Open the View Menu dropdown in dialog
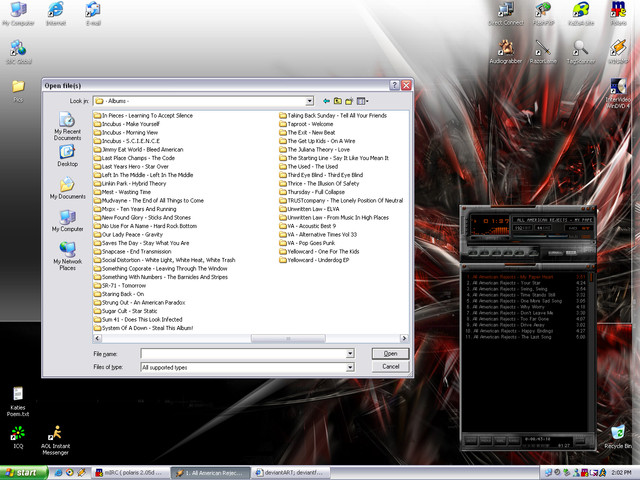The height and width of the screenshot is (480, 640). 362,101
